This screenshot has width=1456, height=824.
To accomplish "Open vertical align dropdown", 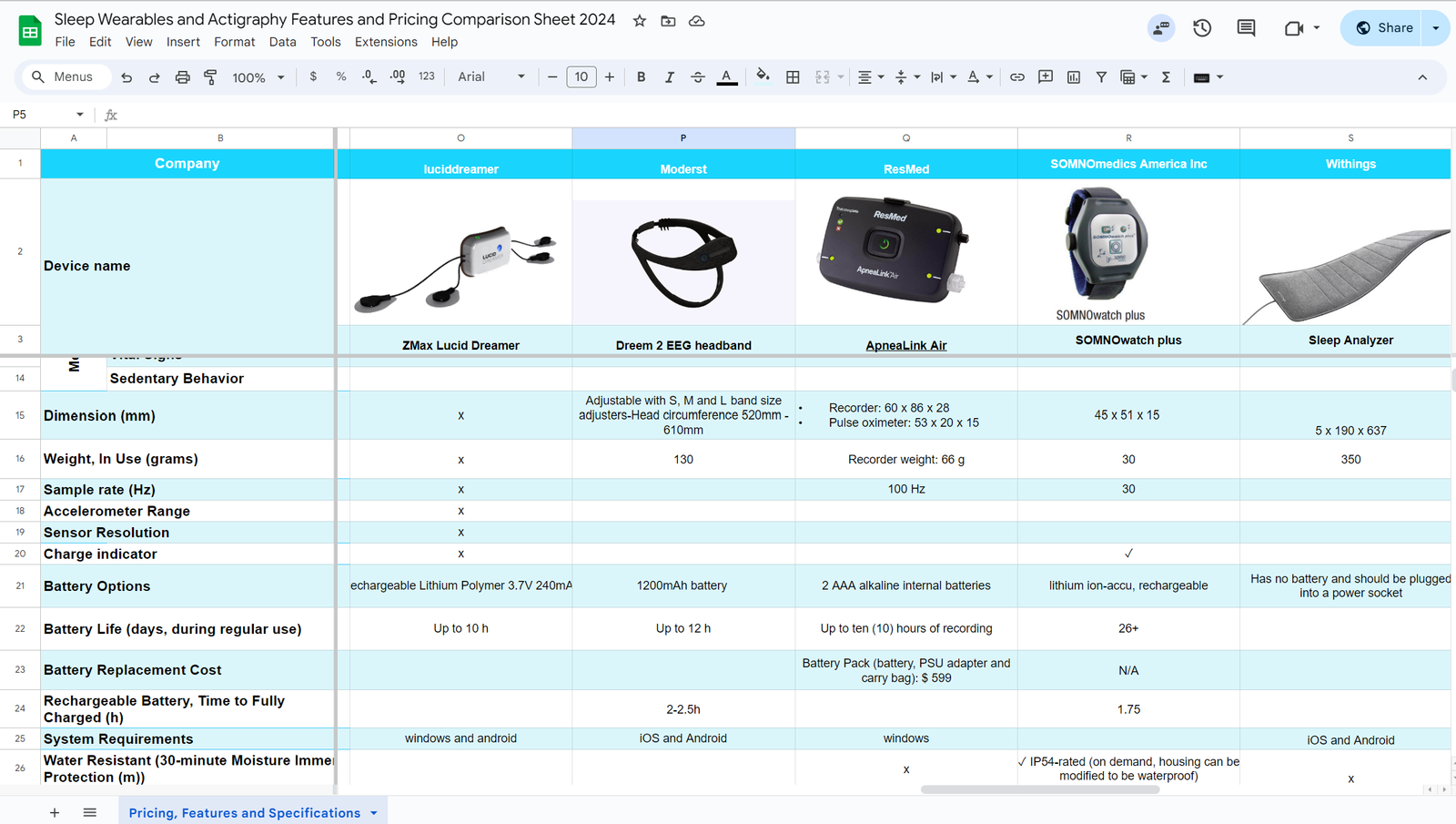I will 907,77.
